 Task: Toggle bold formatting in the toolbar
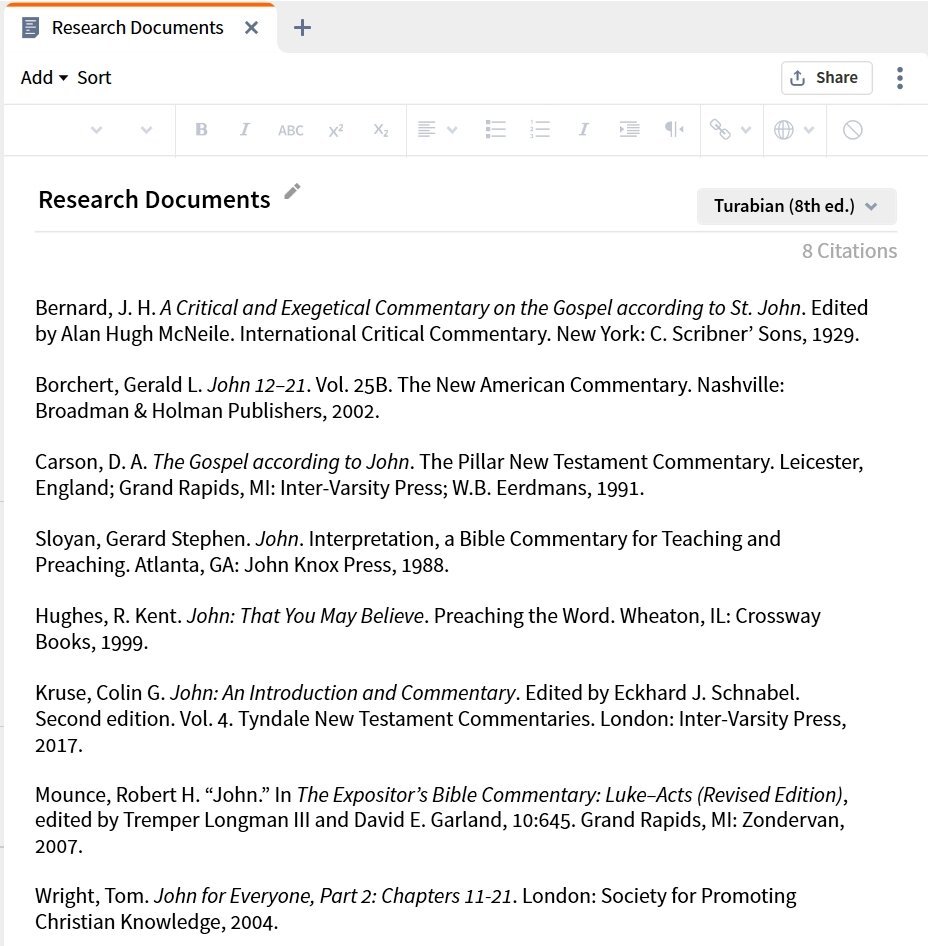[x=201, y=130]
